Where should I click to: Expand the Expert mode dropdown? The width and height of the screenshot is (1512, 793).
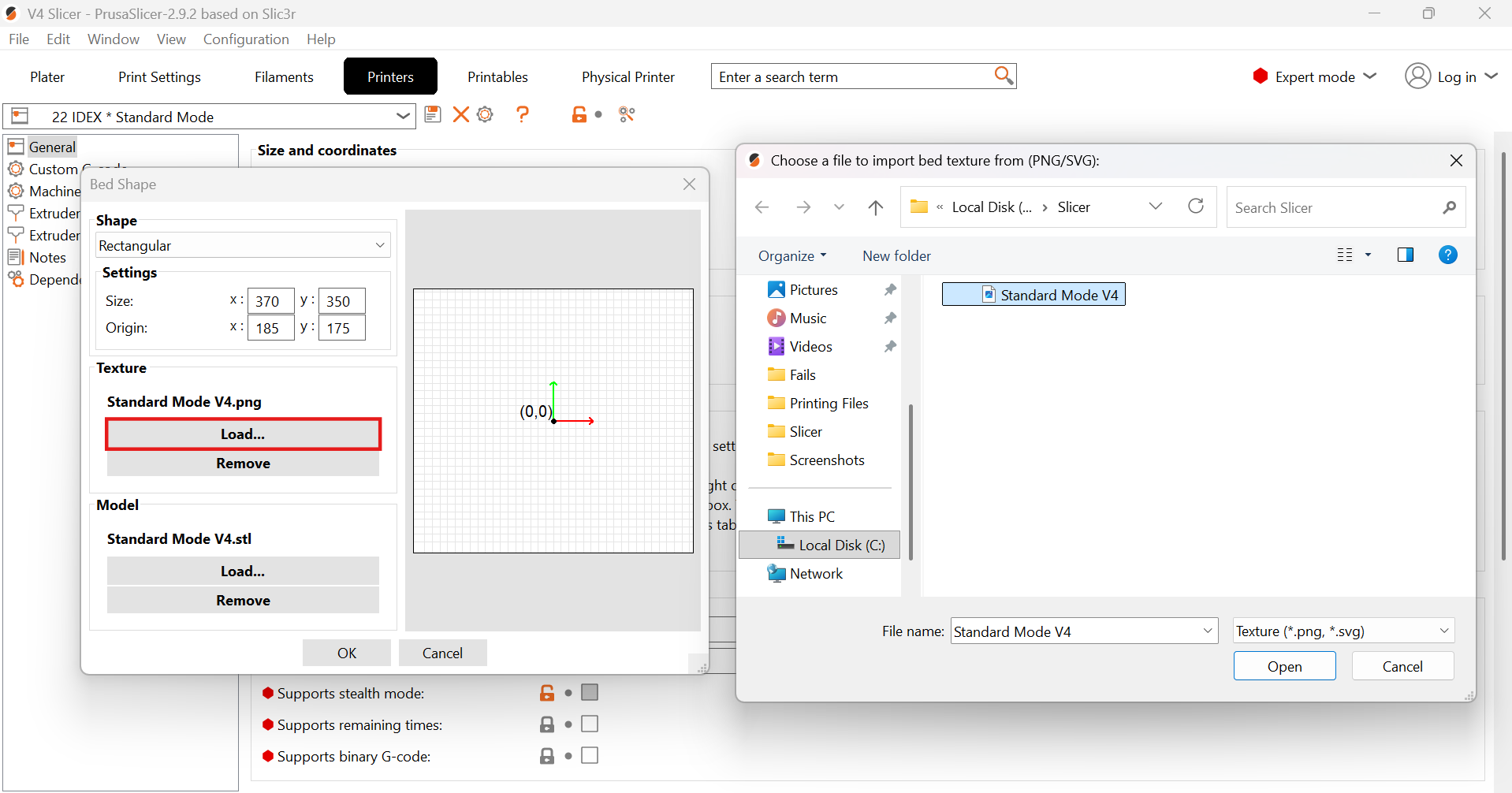[1370, 76]
